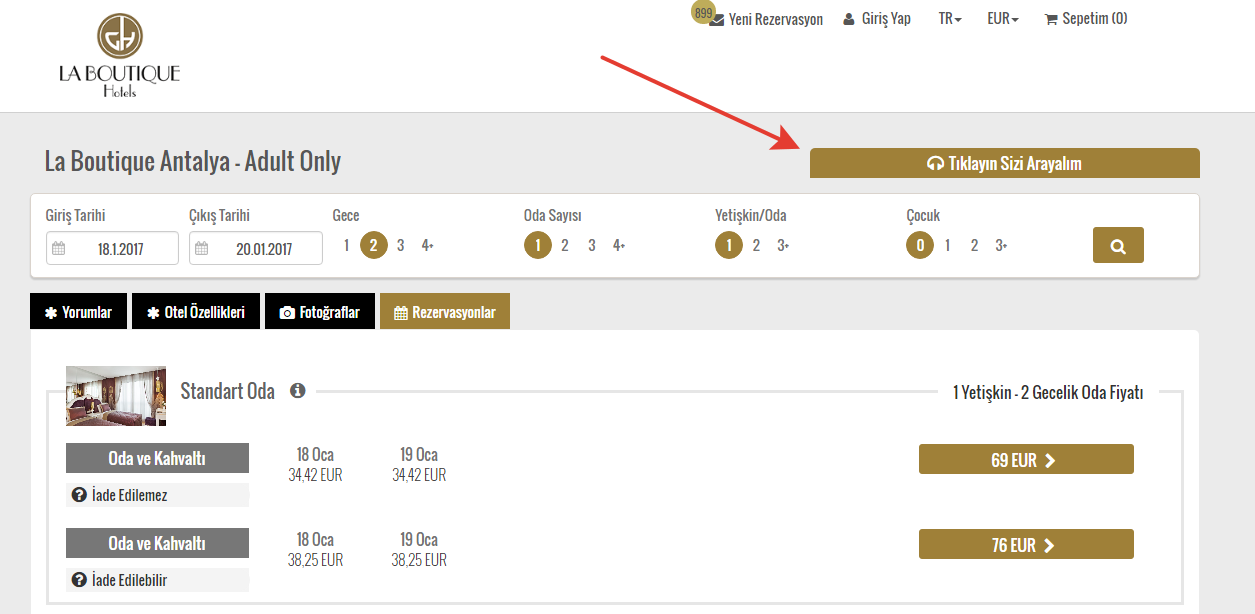Click the question icon beside İade Edilebilir
The image size is (1255, 614).
pyautogui.click(x=79, y=580)
